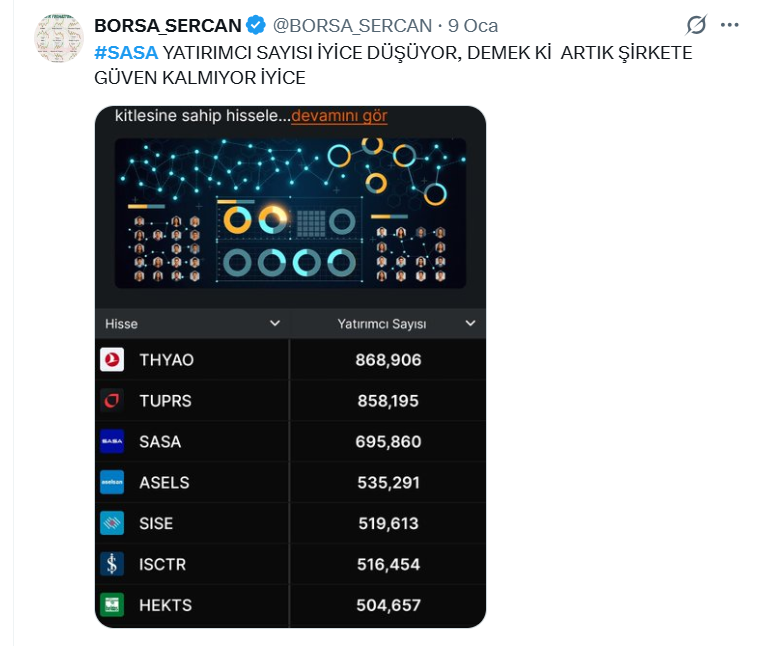Expand the Hisse column dropdown arrow
This screenshot has height=646, width=759.
coord(275,324)
